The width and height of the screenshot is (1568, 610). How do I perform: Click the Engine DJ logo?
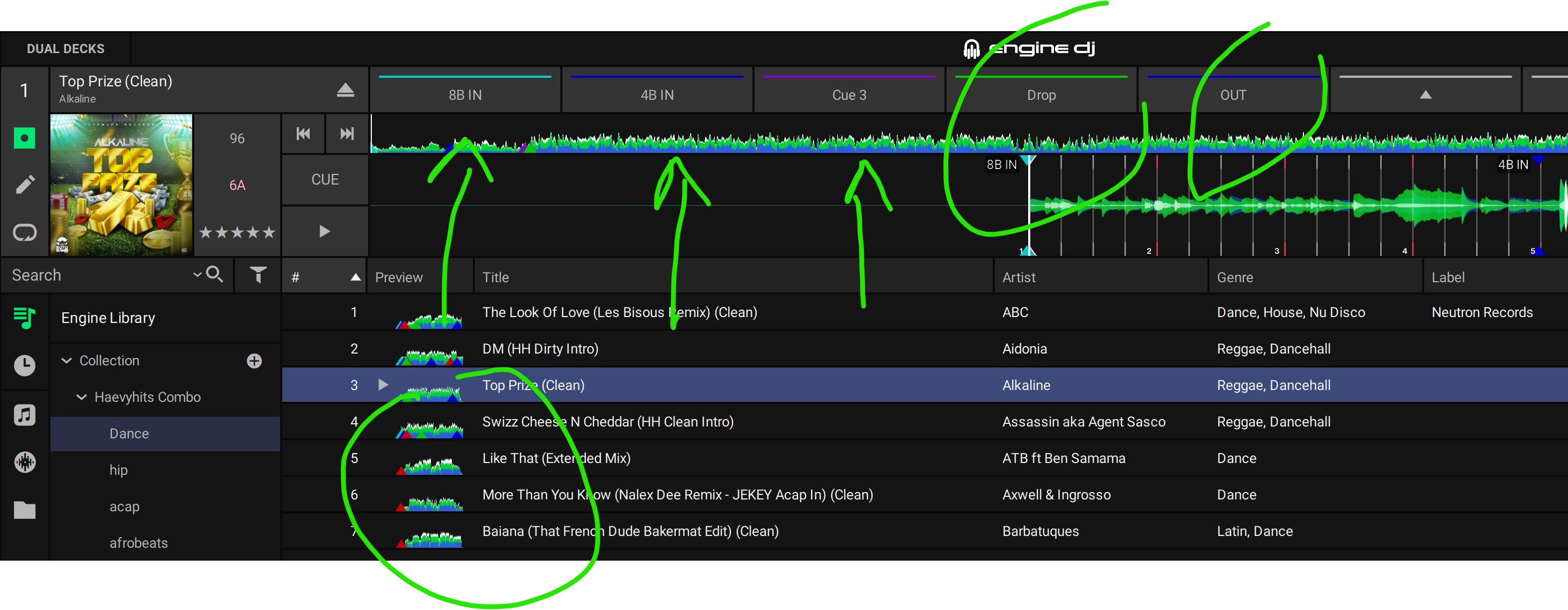pos(1029,48)
